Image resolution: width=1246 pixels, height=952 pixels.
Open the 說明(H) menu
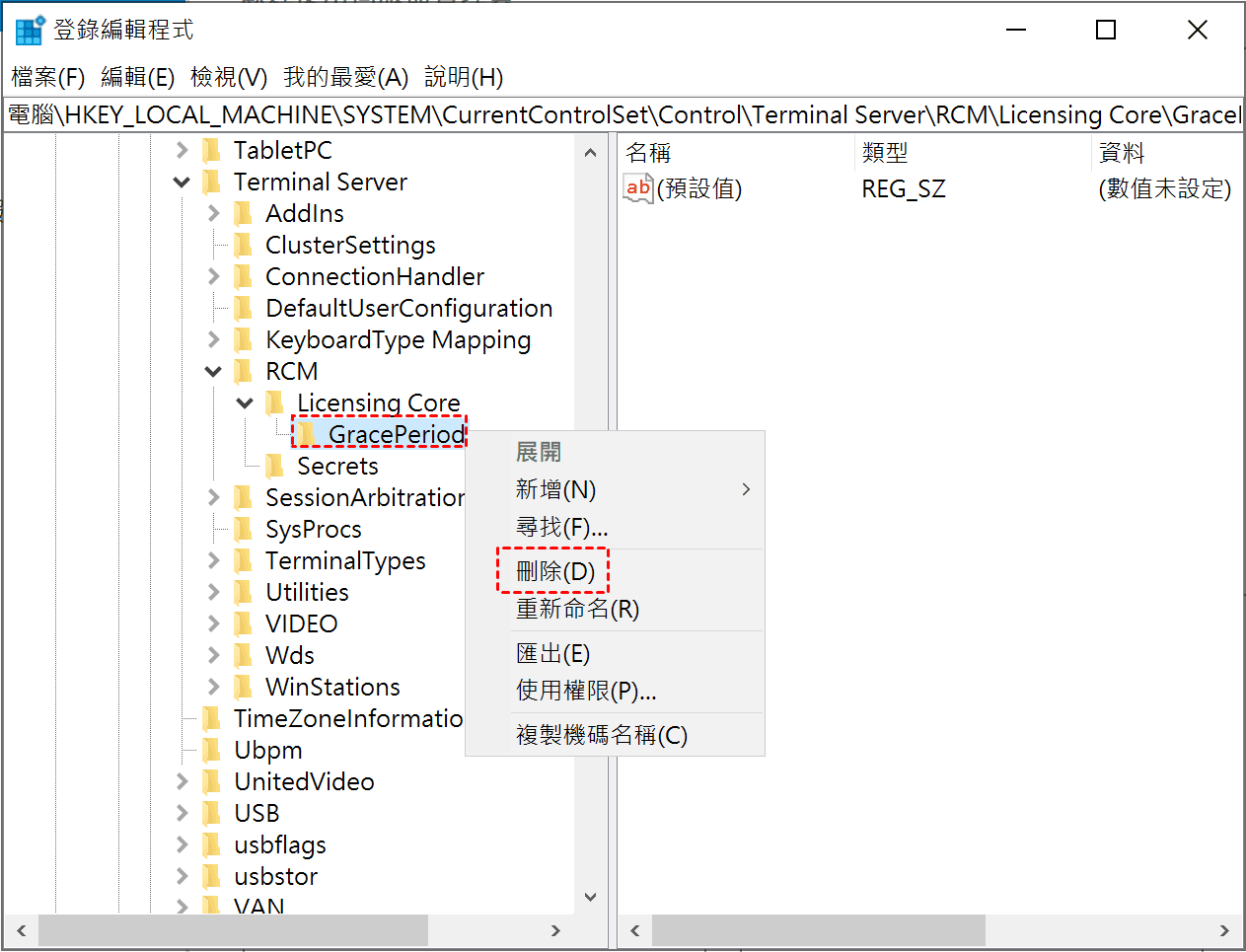464,77
